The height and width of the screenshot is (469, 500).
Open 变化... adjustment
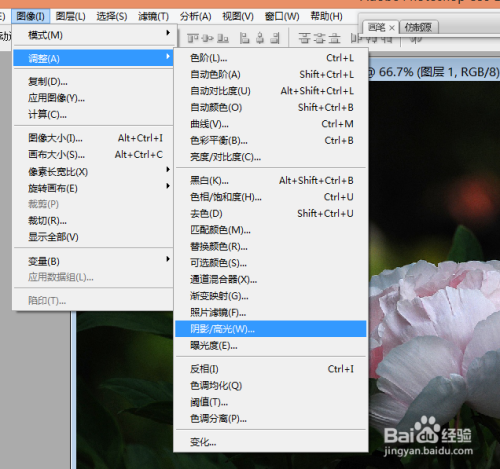271,442
